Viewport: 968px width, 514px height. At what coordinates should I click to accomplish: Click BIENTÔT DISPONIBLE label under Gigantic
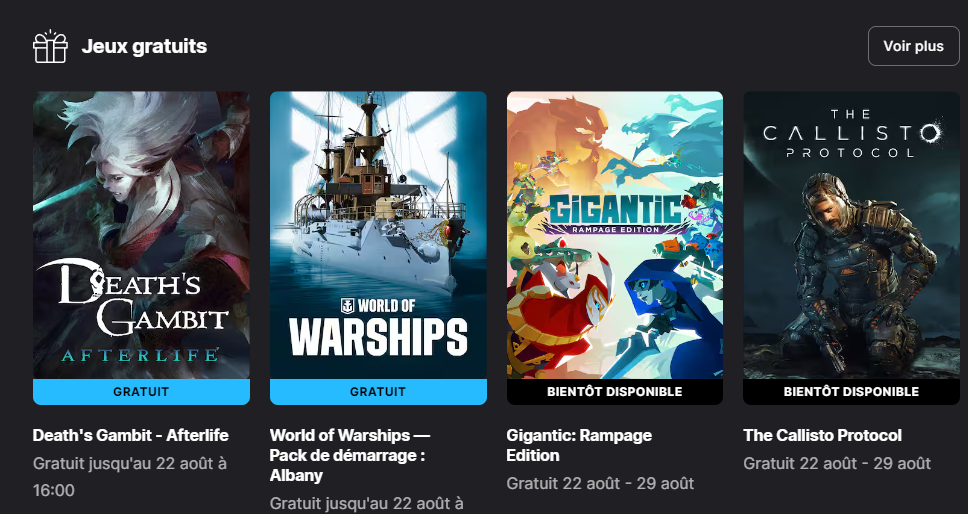pyautogui.click(x=615, y=392)
